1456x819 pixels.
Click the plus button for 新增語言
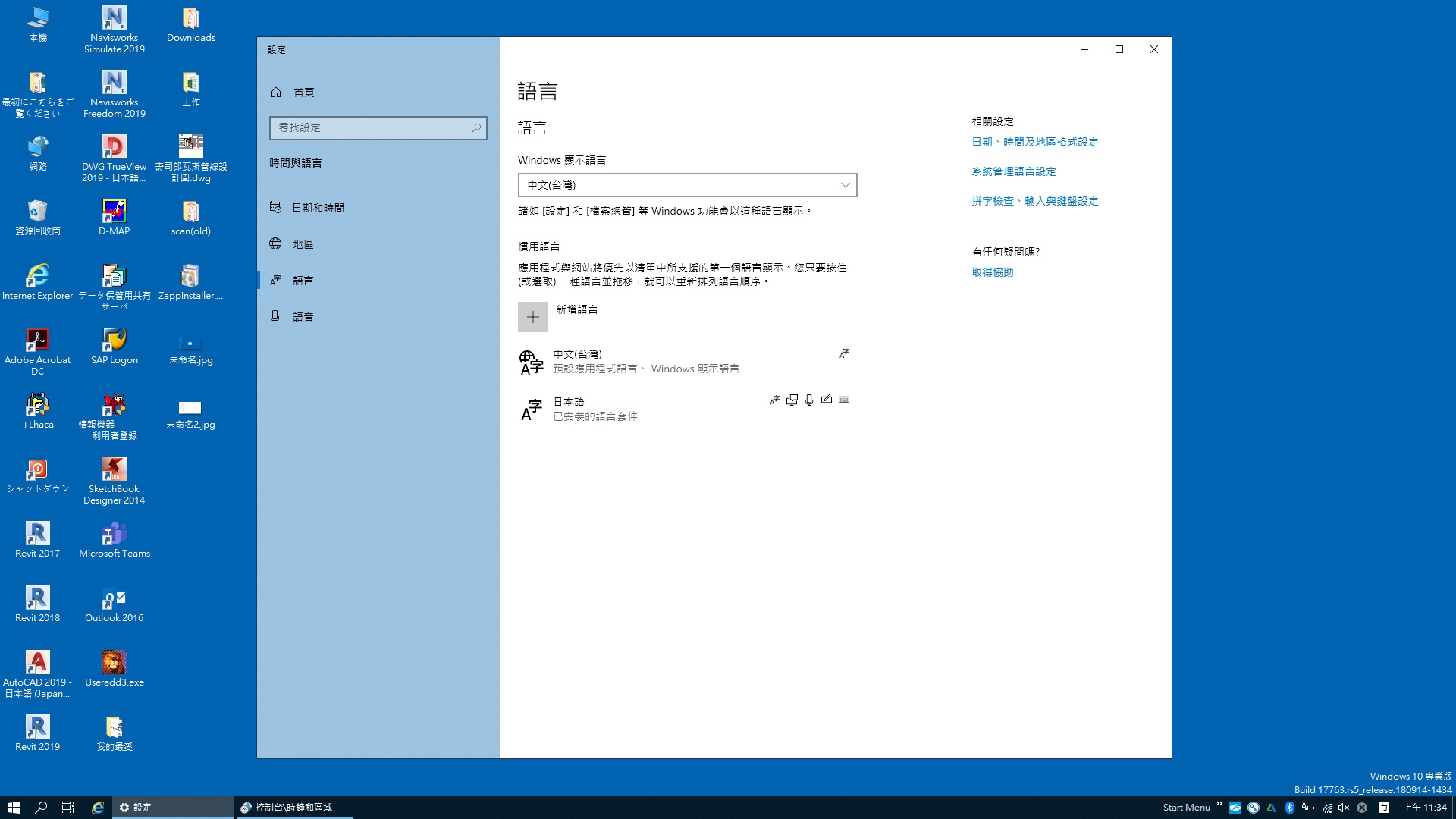coord(533,317)
